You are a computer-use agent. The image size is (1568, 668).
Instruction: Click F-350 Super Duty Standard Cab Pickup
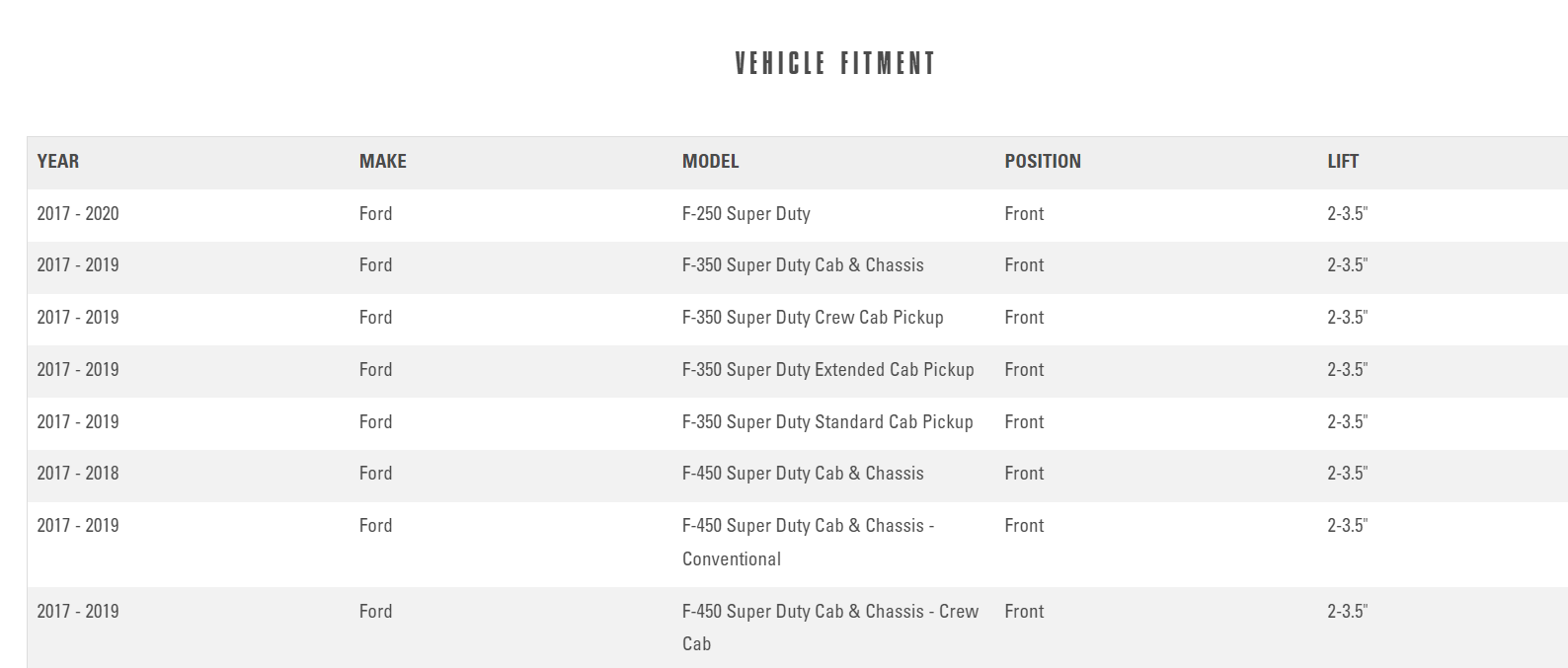tap(827, 421)
